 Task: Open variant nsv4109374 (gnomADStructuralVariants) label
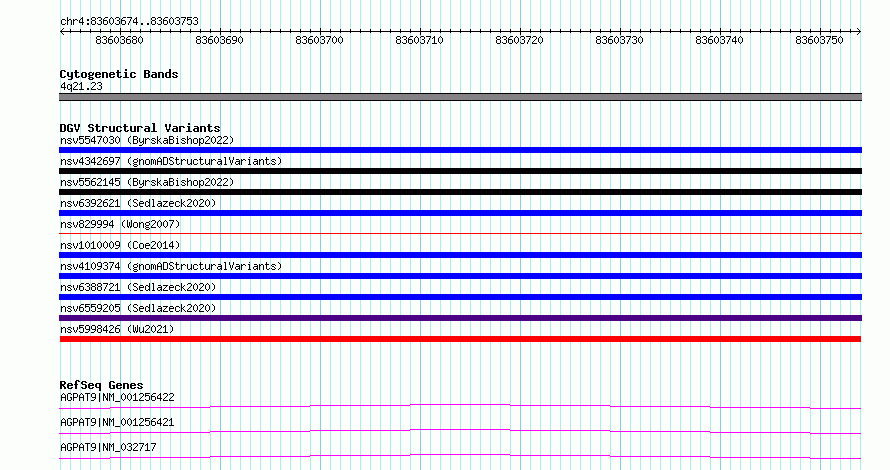click(x=171, y=266)
